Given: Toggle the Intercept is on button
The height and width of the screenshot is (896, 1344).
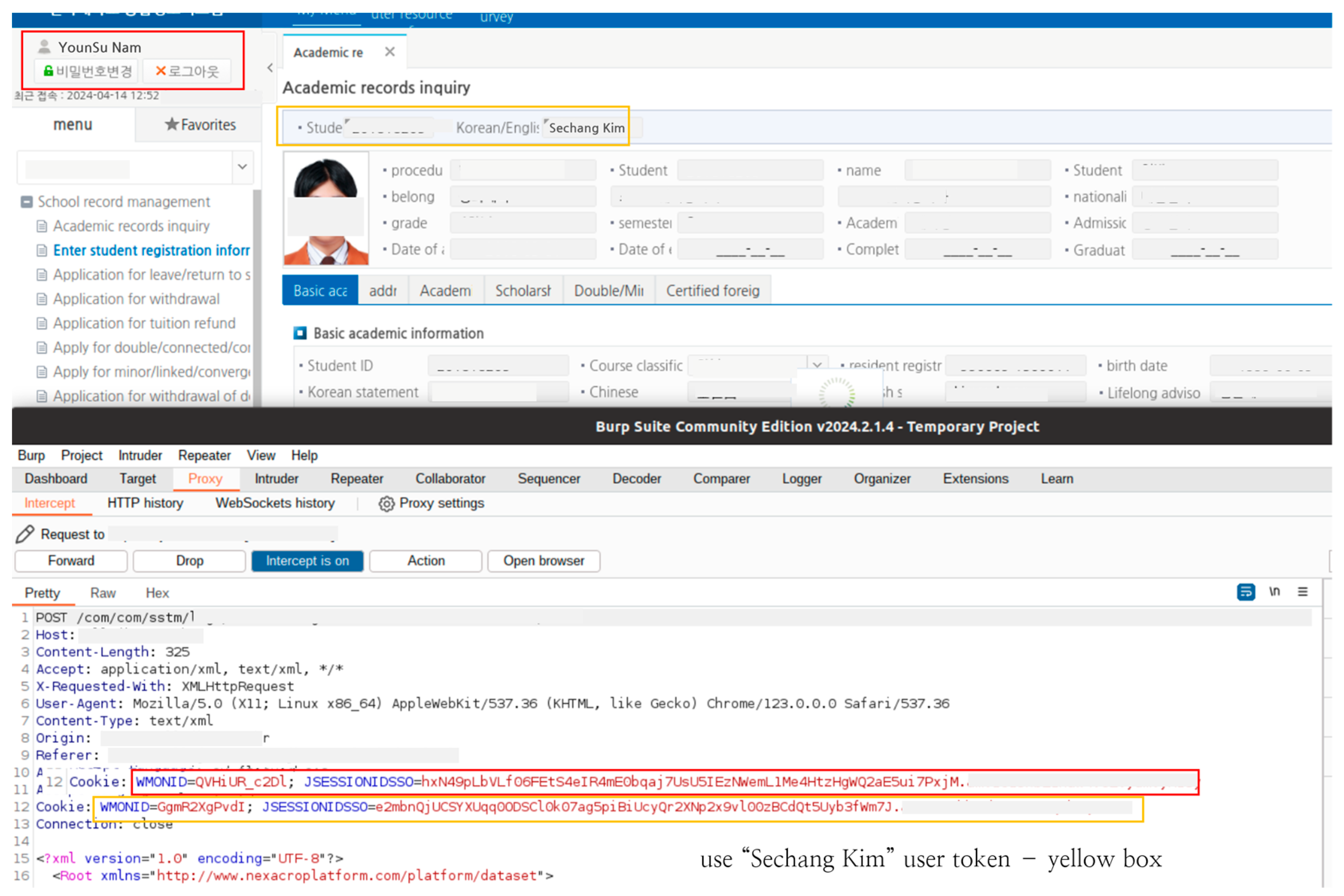Looking at the screenshot, I should point(308,561).
